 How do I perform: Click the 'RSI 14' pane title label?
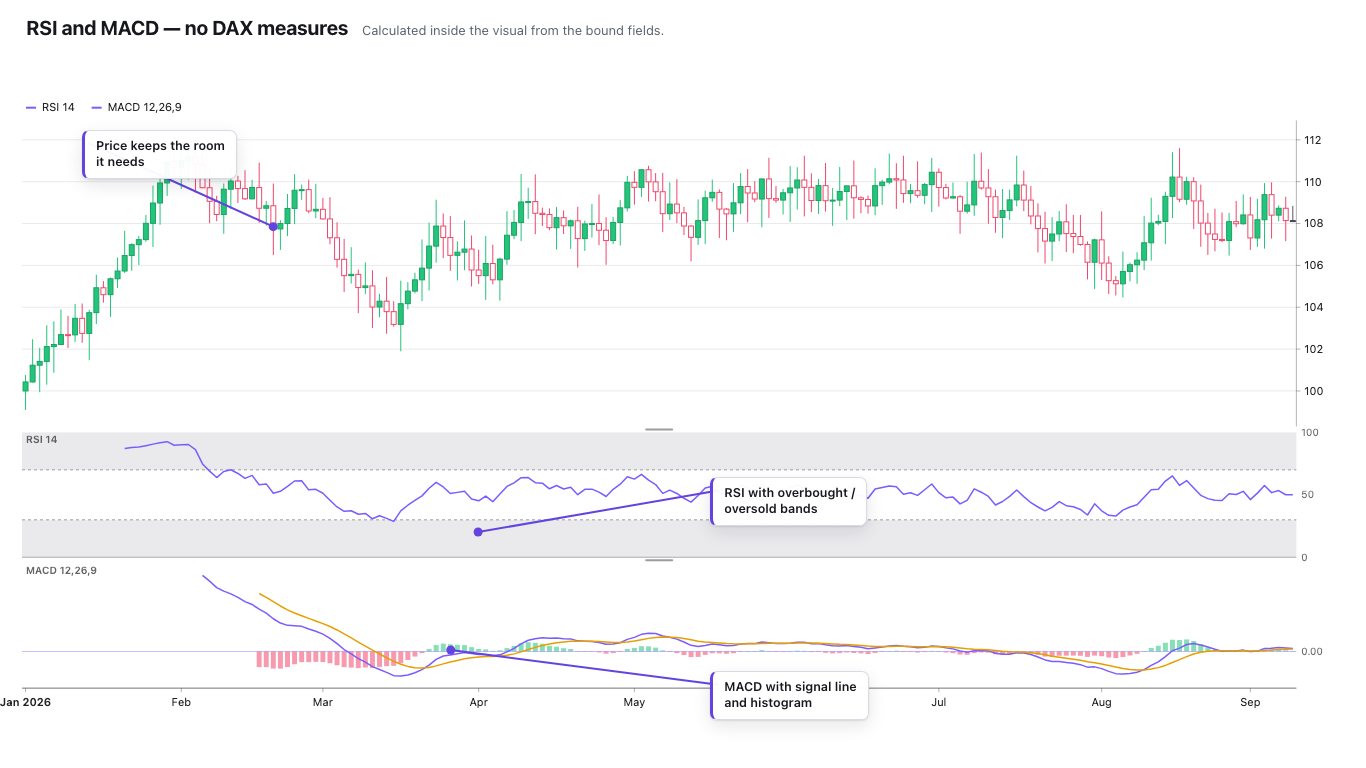point(42,439)
